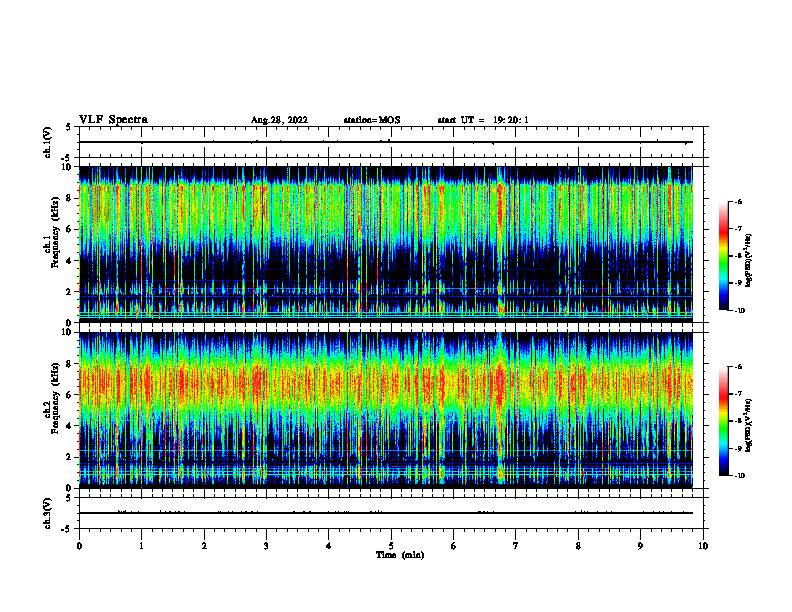Select the "start UT = 19:20: 1" text
This screenshot has width=792, height=612.
click(x=483, y=120)
